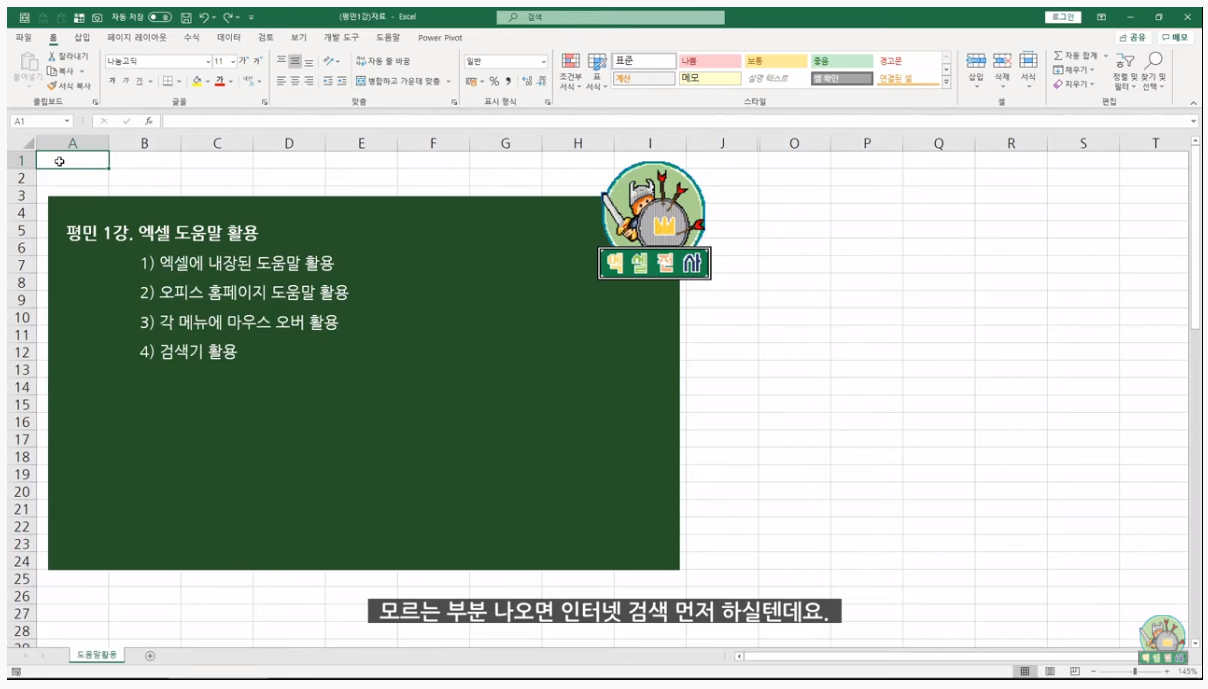
Task: Click the search (검색) box in title bar
Action: coord(610,18)
